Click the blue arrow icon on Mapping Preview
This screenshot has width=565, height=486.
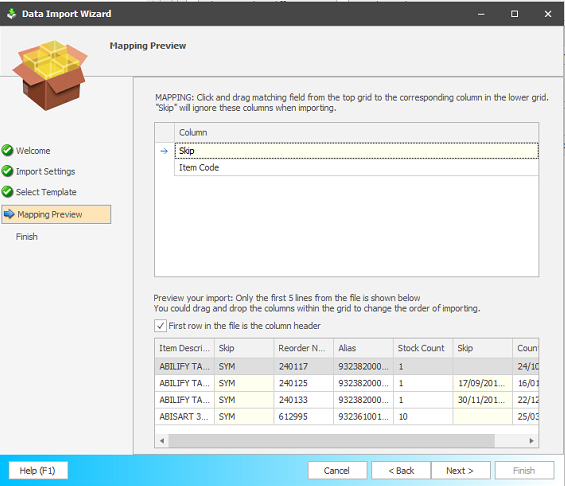[9, 214]
